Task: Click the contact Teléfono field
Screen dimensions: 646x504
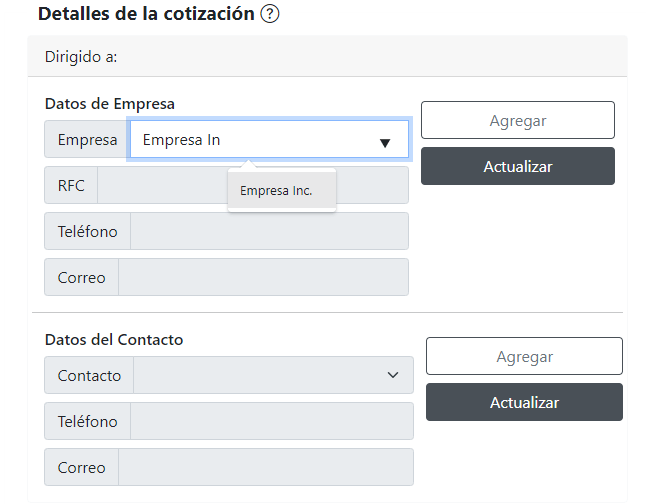Action: coord(271,421)
